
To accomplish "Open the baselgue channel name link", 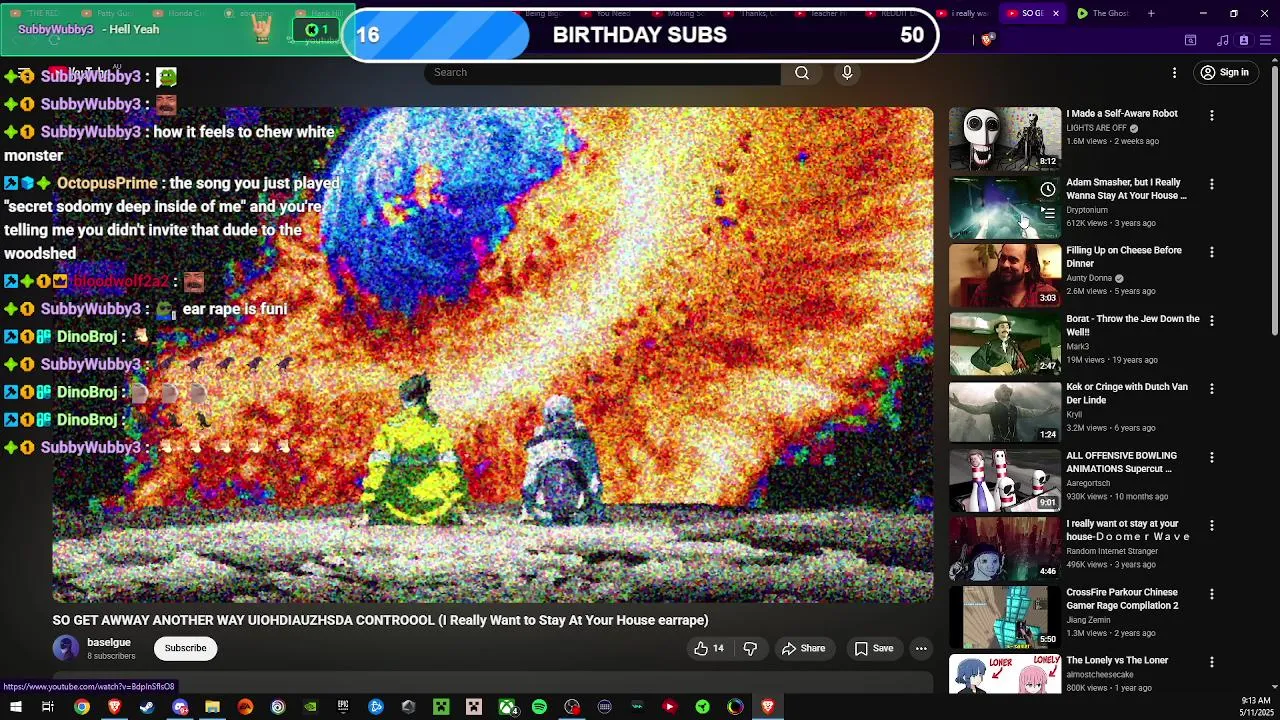I will 109,642.
